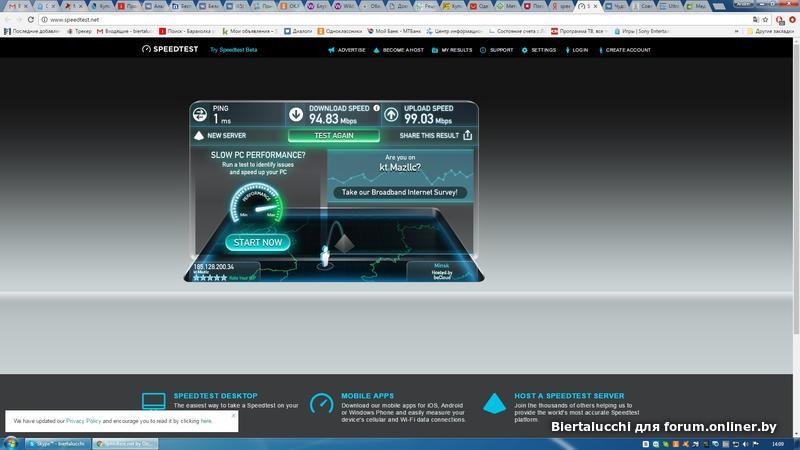The image size is (800, 450).
Task: Open the Входящие Gmail bookmark
Action: (124, 31)
